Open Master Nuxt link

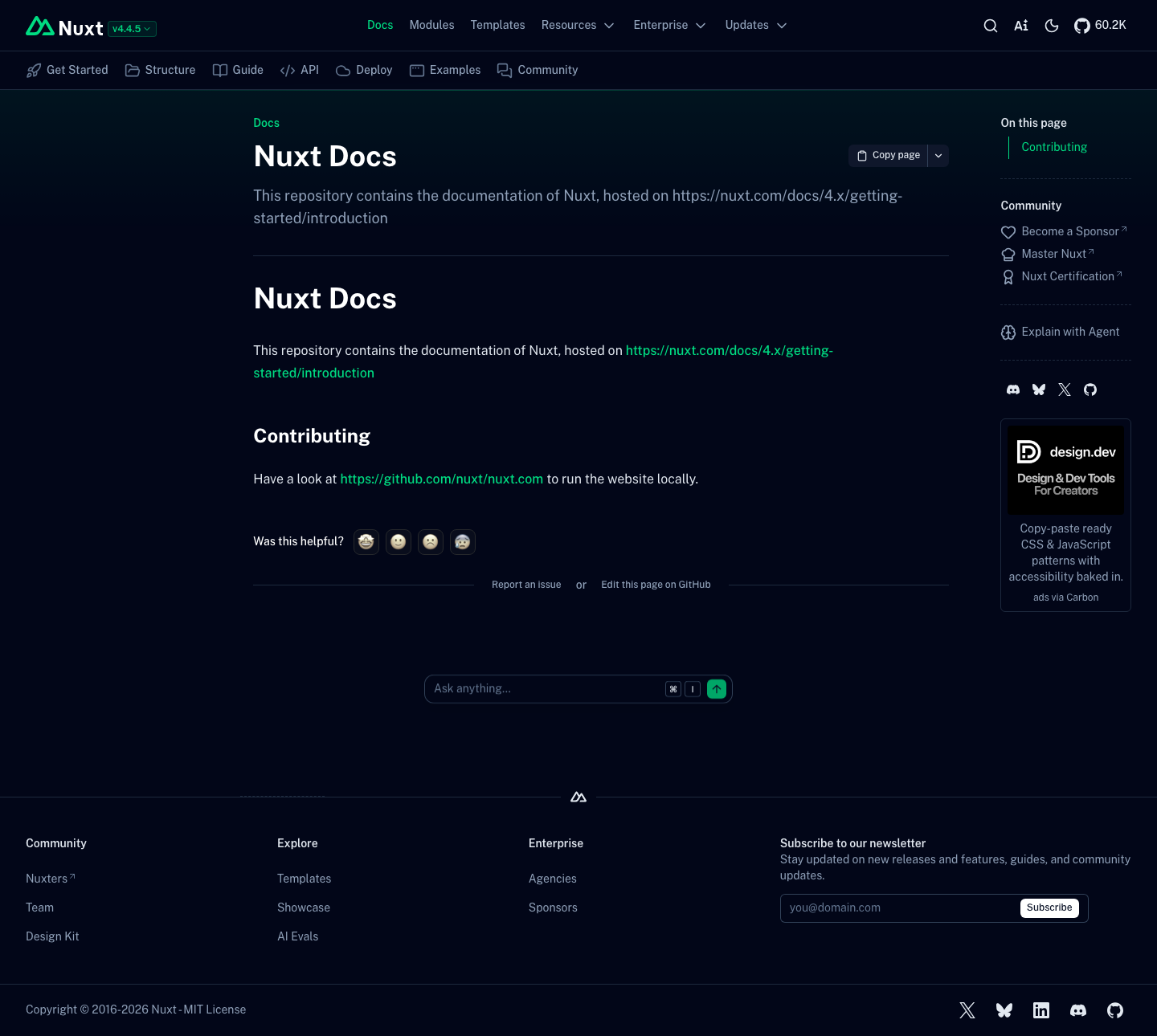coord(1048,254)
